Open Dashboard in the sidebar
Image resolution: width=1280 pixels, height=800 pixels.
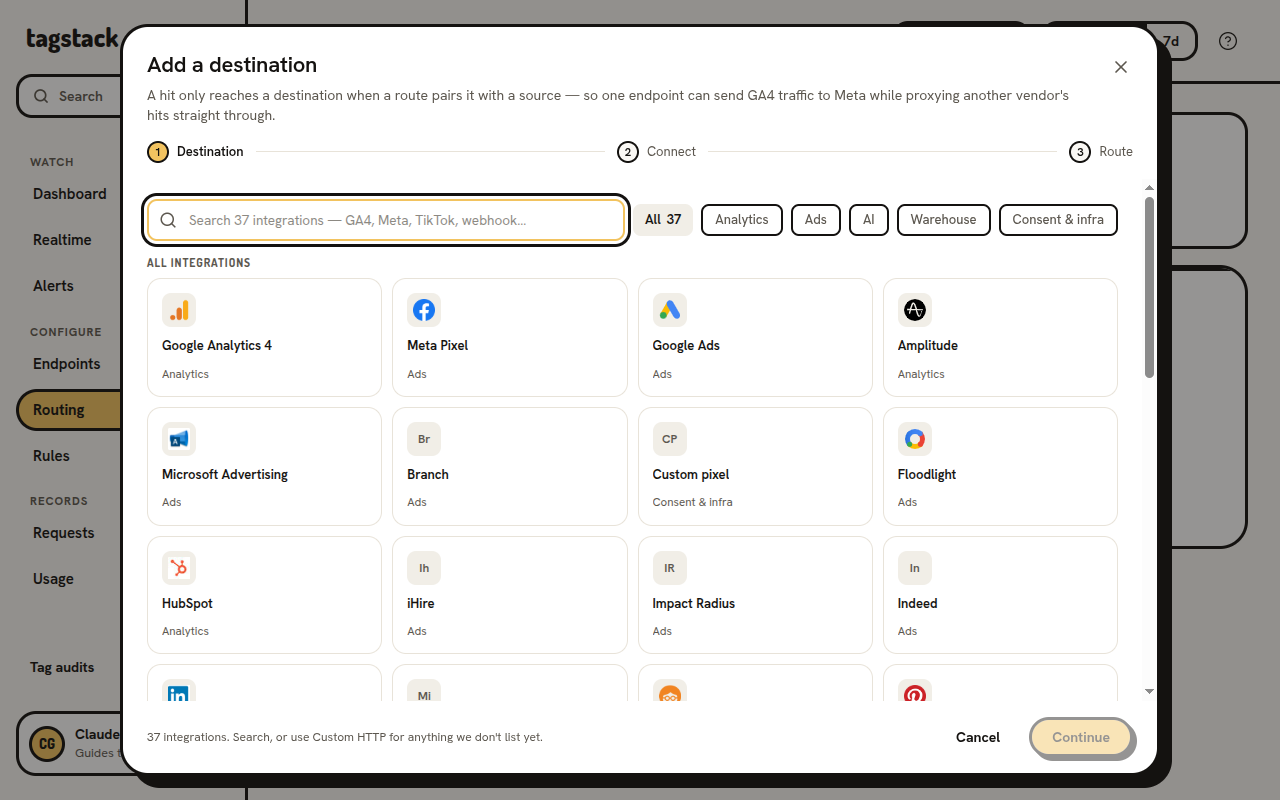pos(70,194)
